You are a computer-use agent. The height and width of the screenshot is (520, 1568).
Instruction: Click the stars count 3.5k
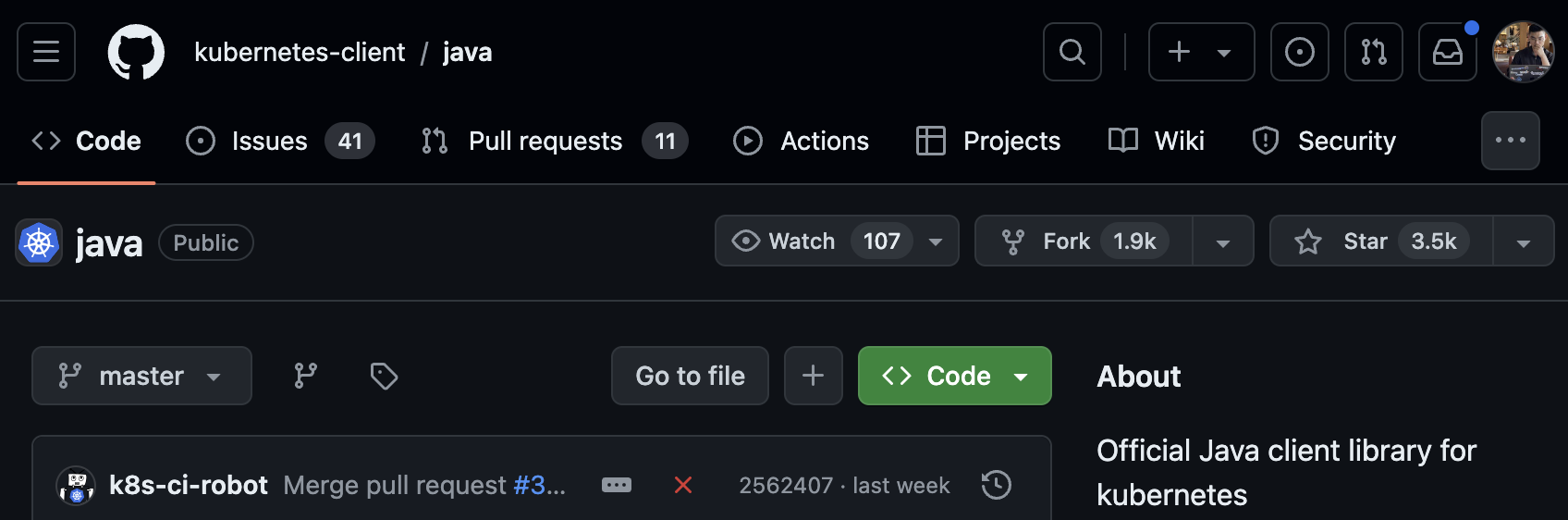1434,241
